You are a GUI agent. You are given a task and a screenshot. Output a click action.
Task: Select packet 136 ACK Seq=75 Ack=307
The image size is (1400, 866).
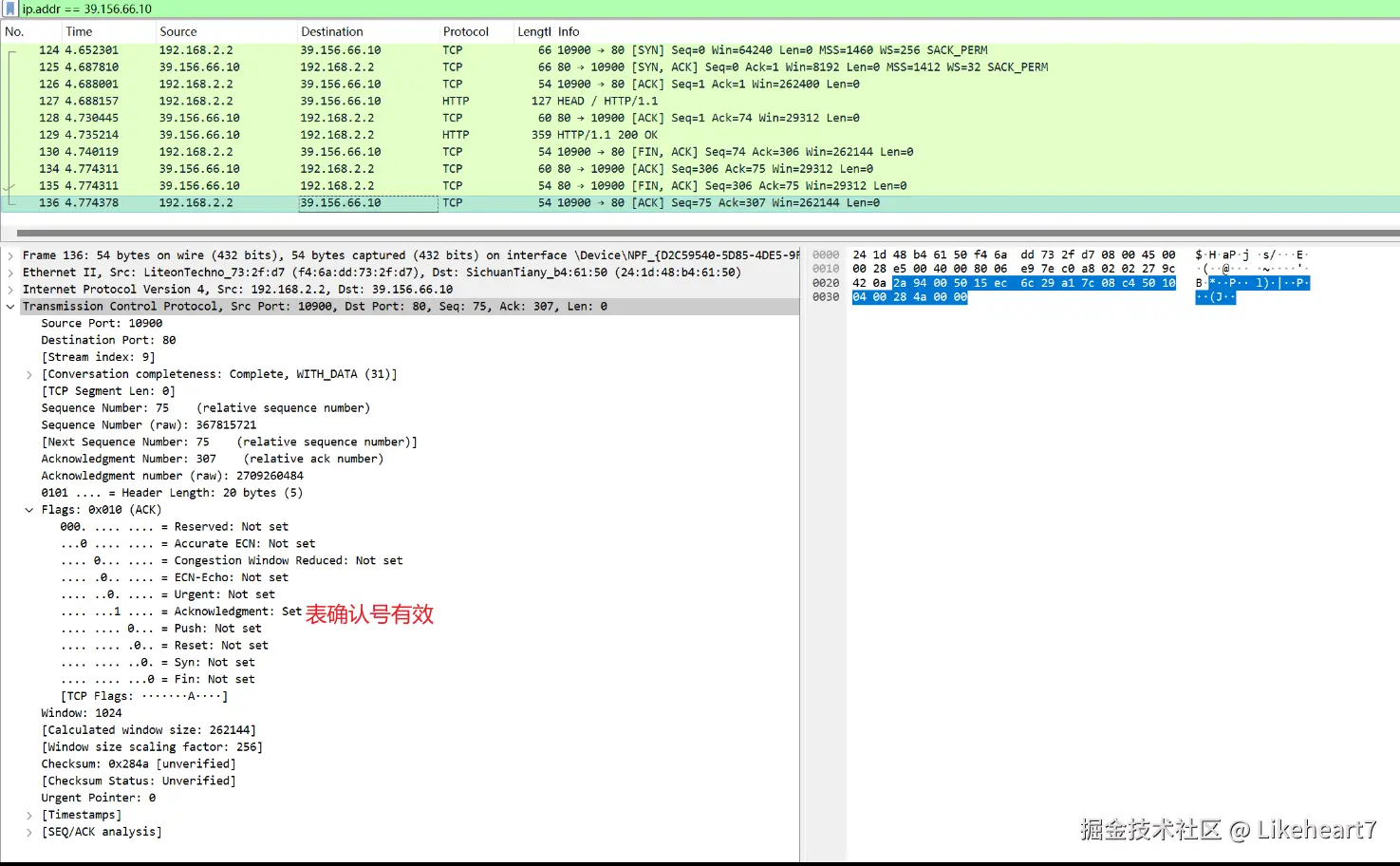point(700,203)
